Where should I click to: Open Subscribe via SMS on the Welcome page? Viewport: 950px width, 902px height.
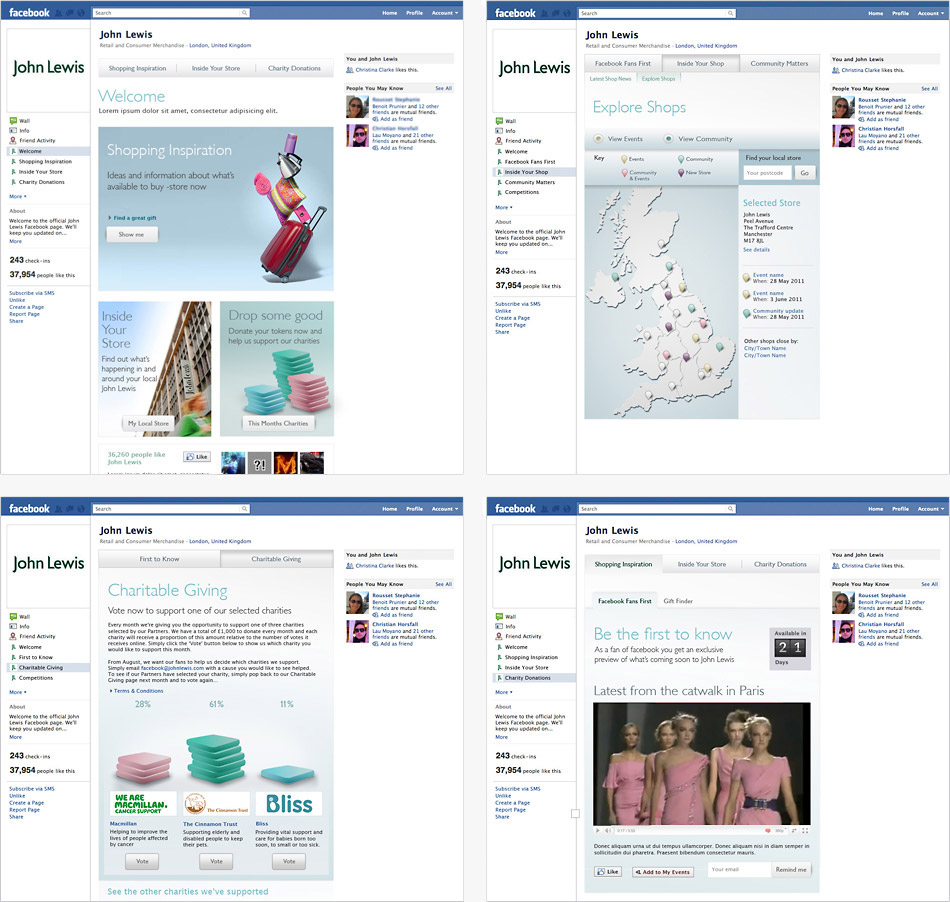point(32,293)
